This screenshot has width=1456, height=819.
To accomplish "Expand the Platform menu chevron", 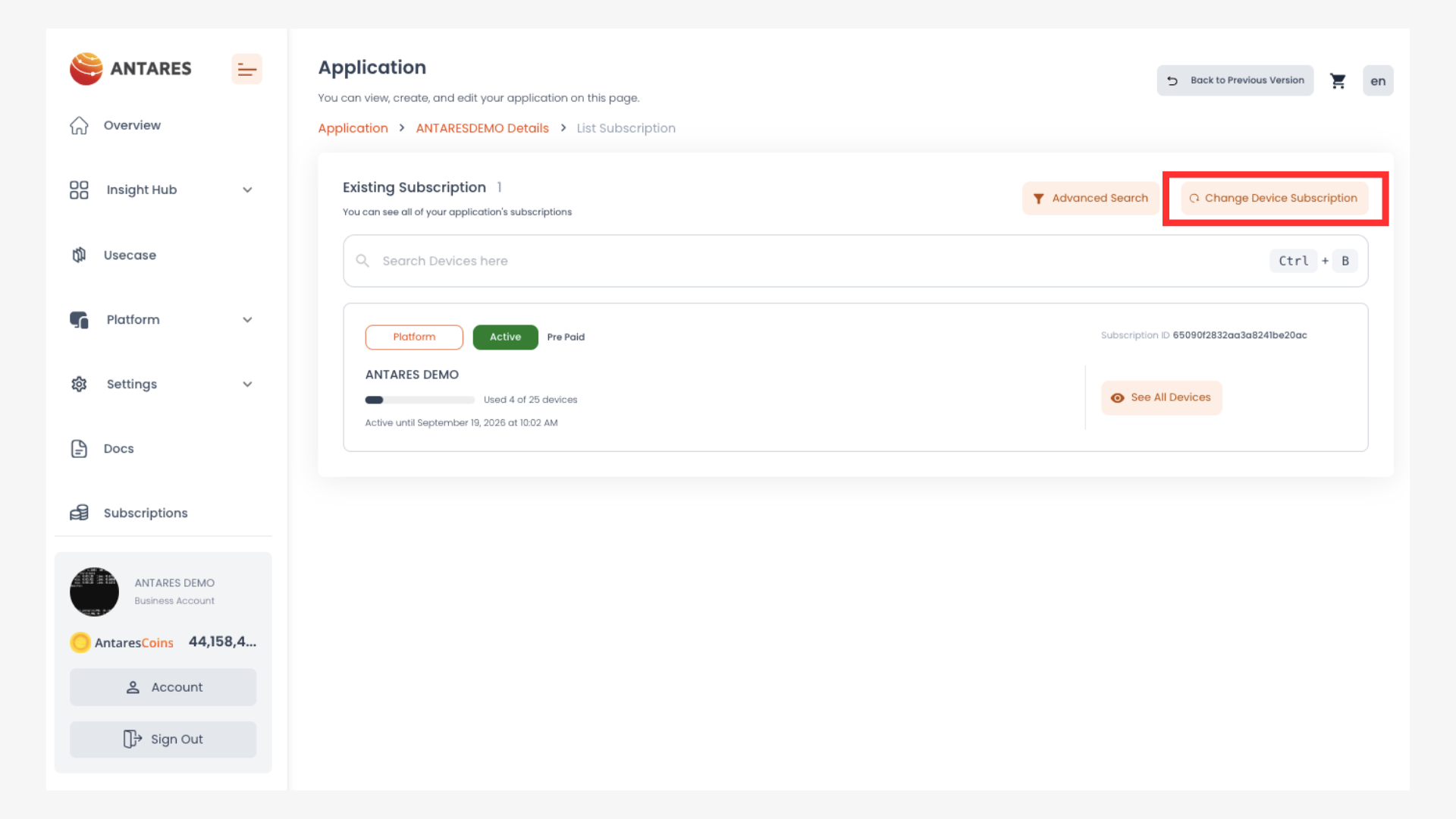I will [x=247, y=320].
